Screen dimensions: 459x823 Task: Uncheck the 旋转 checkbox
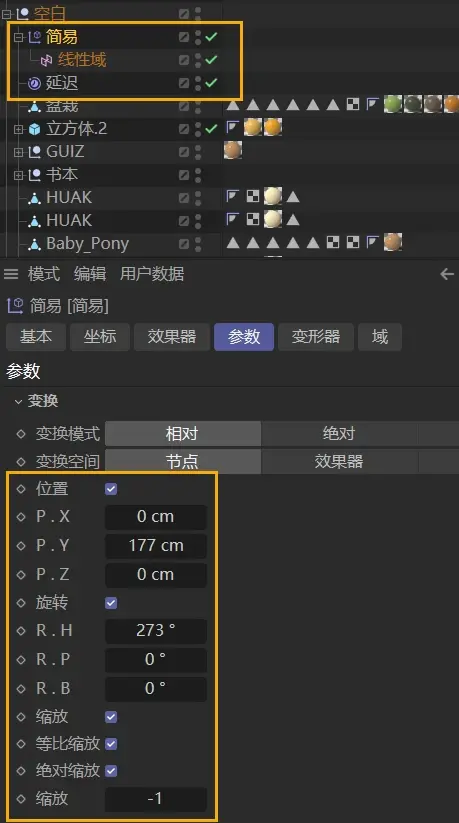point(111,603)
